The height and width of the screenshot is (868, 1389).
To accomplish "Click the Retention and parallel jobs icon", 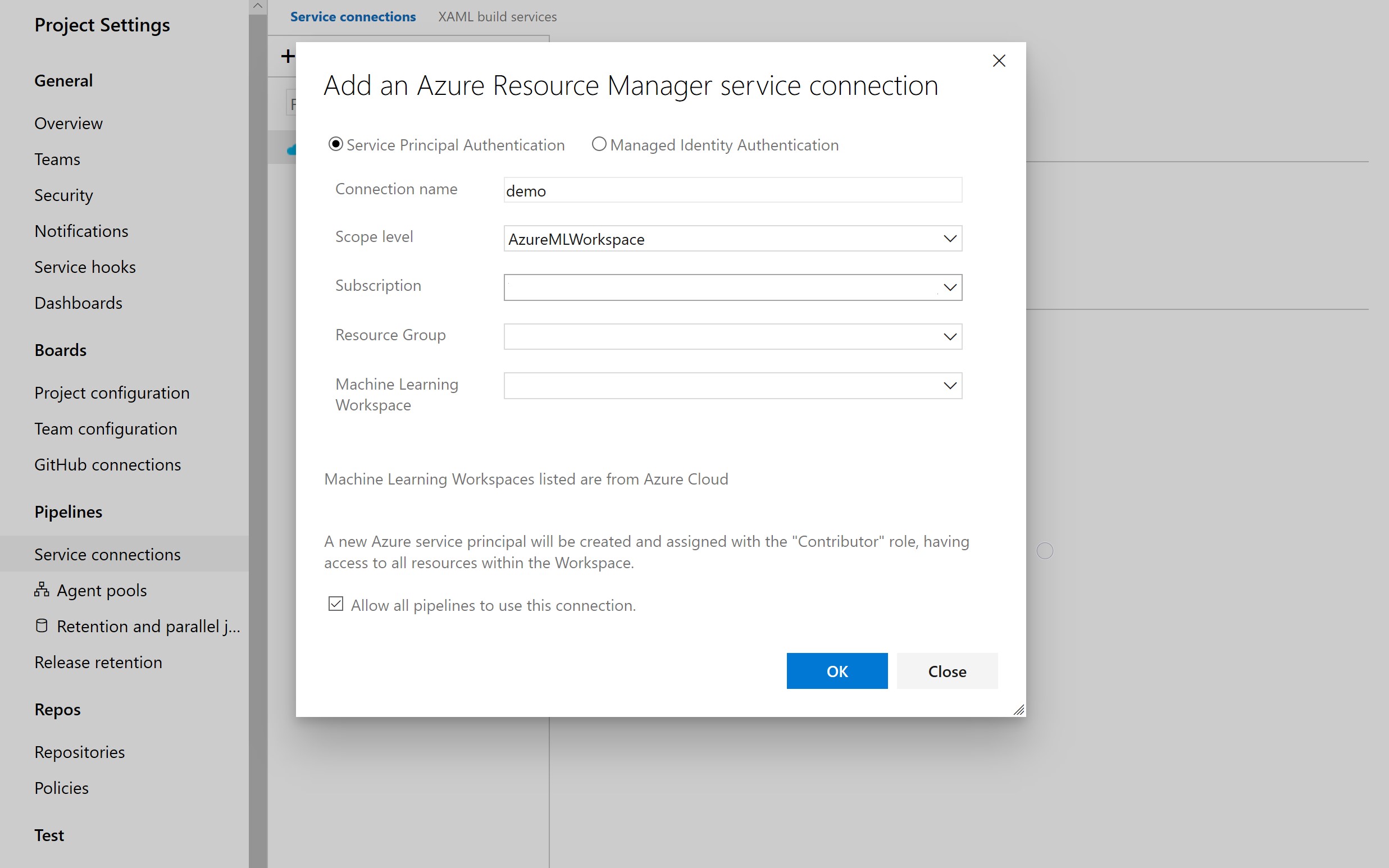I will (41, 626).
